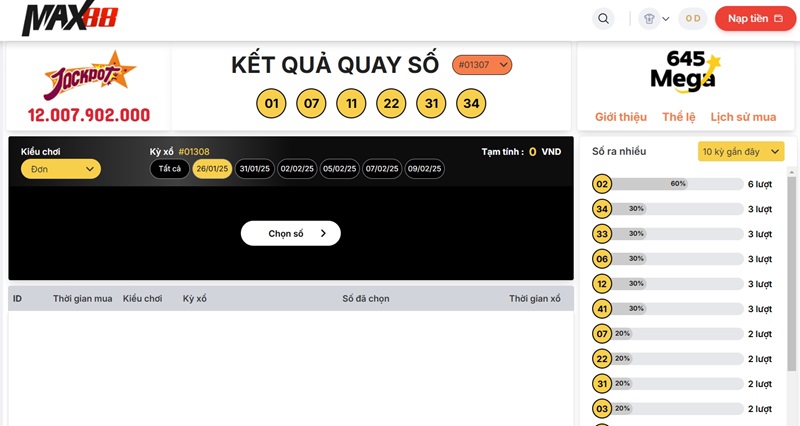Click frequent number ball 07
Viewport: 800px width, 426px height.
click(602, 334)
